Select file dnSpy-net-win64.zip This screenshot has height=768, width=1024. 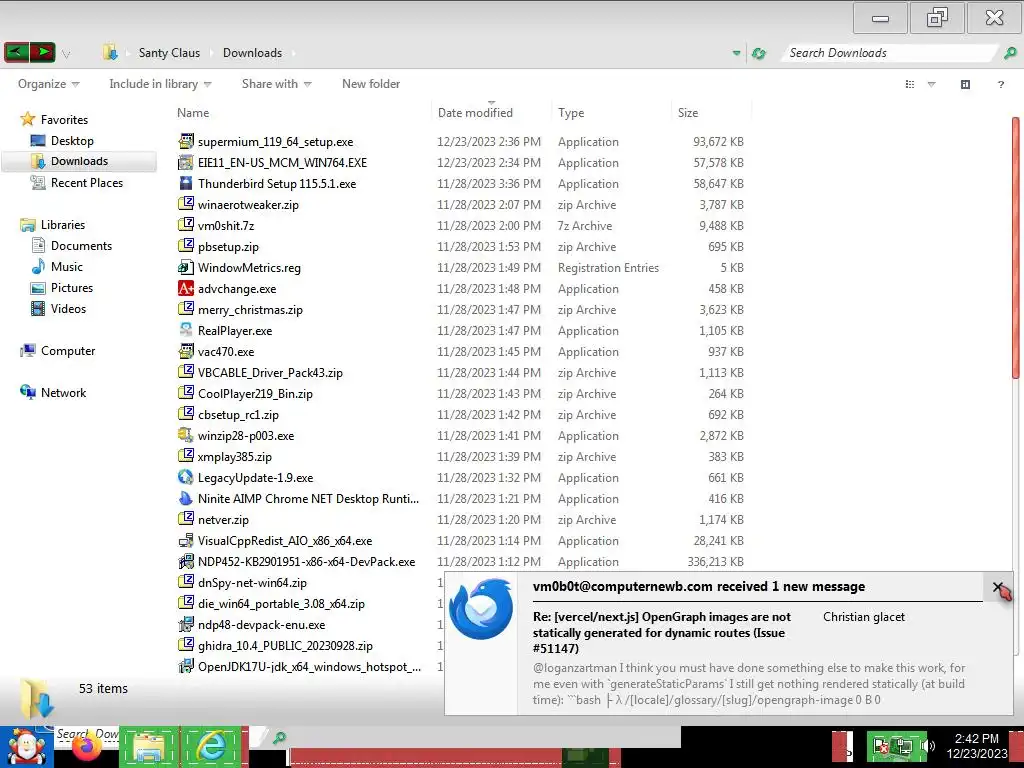[252, 583]
